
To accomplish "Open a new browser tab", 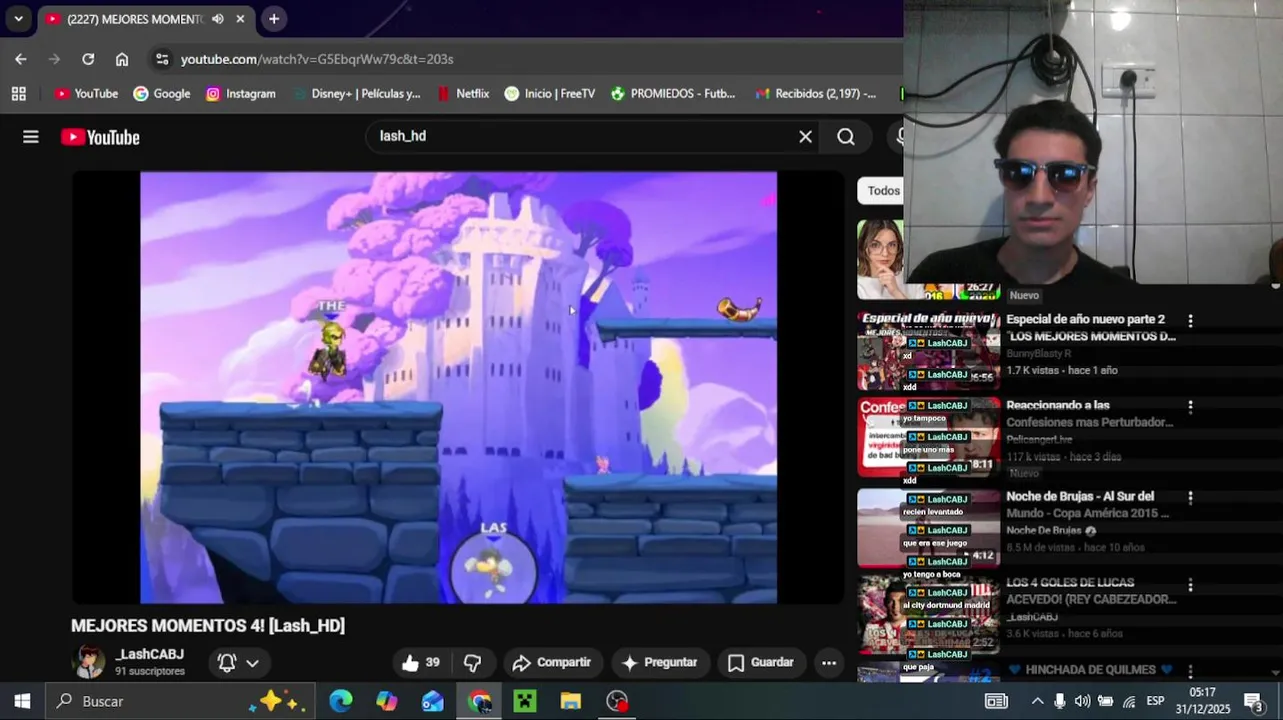I will (274, 18).
